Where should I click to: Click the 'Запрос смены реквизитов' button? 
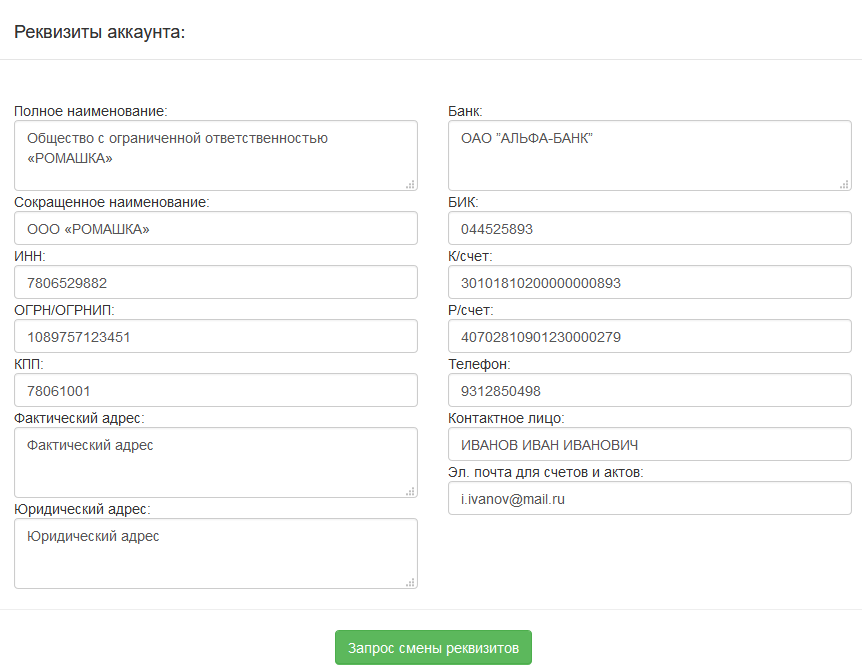pyautogui.click(x=433, y=648)
